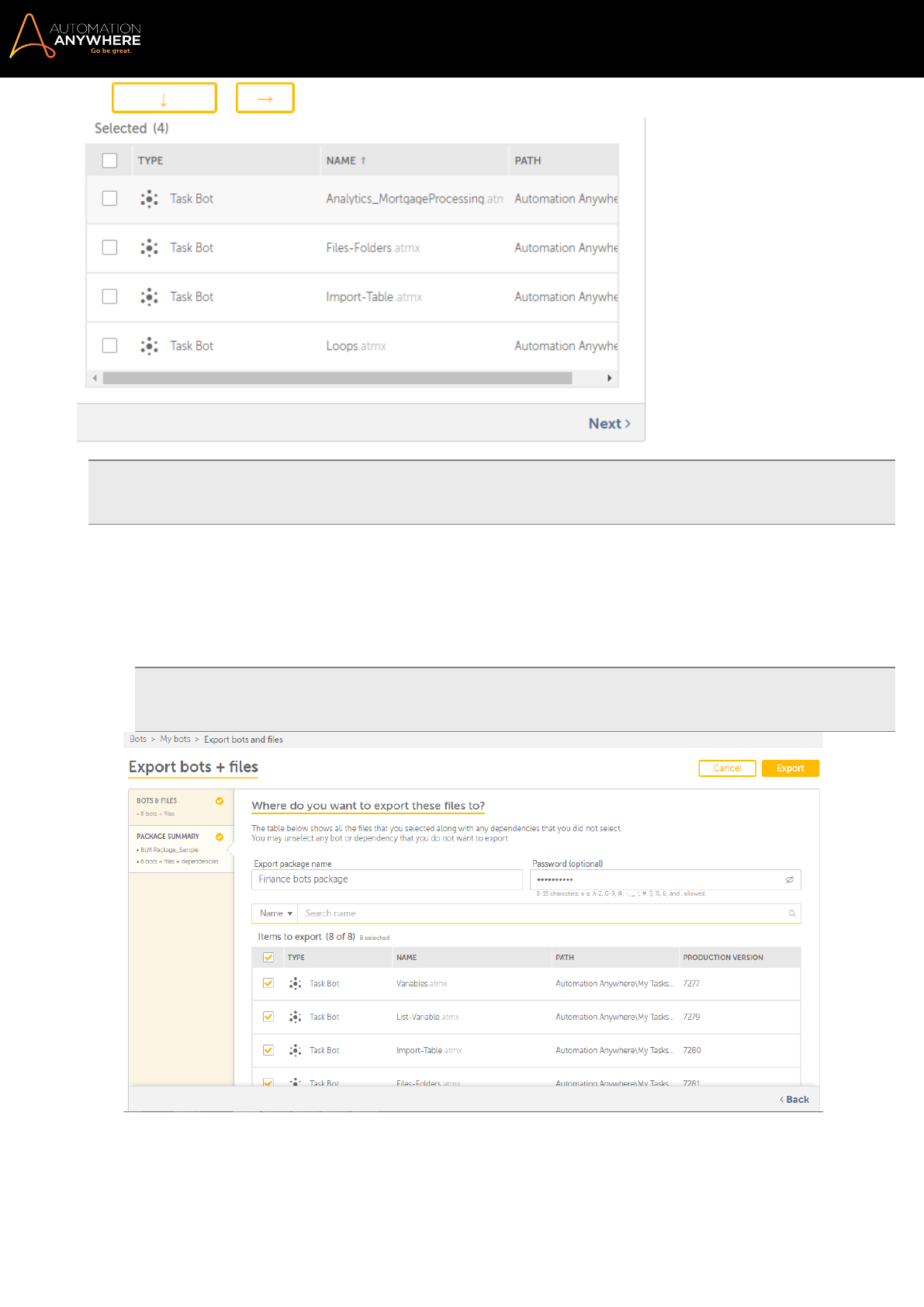Viewport: 924px width, 1307px height.
Task: Click Task Bot icon in Import-Table row of Selected list
Action: [x=149, y=296]
